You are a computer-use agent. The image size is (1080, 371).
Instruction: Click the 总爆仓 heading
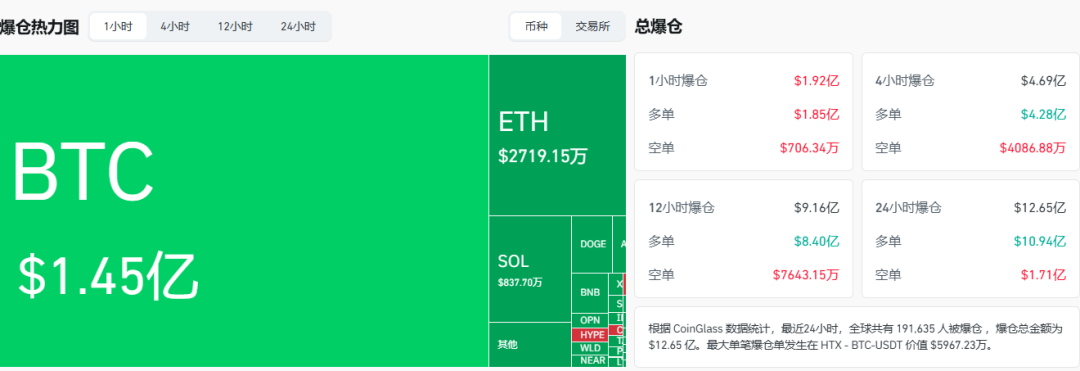(x=658, y=27)
